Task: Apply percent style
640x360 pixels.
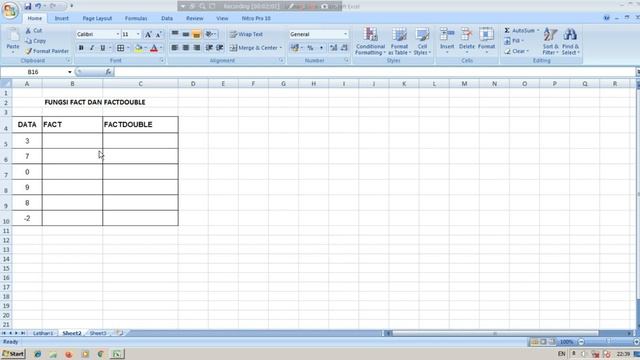Action: click(310, 48)
